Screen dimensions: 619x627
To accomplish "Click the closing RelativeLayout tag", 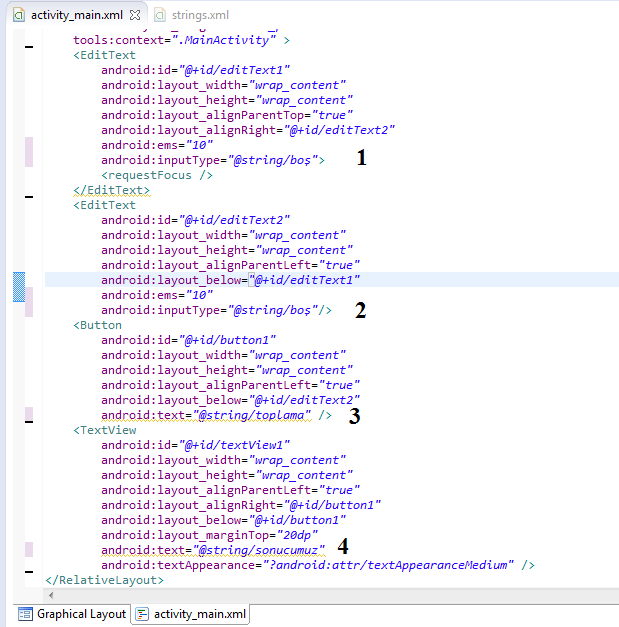I will (x=104, y=580).
